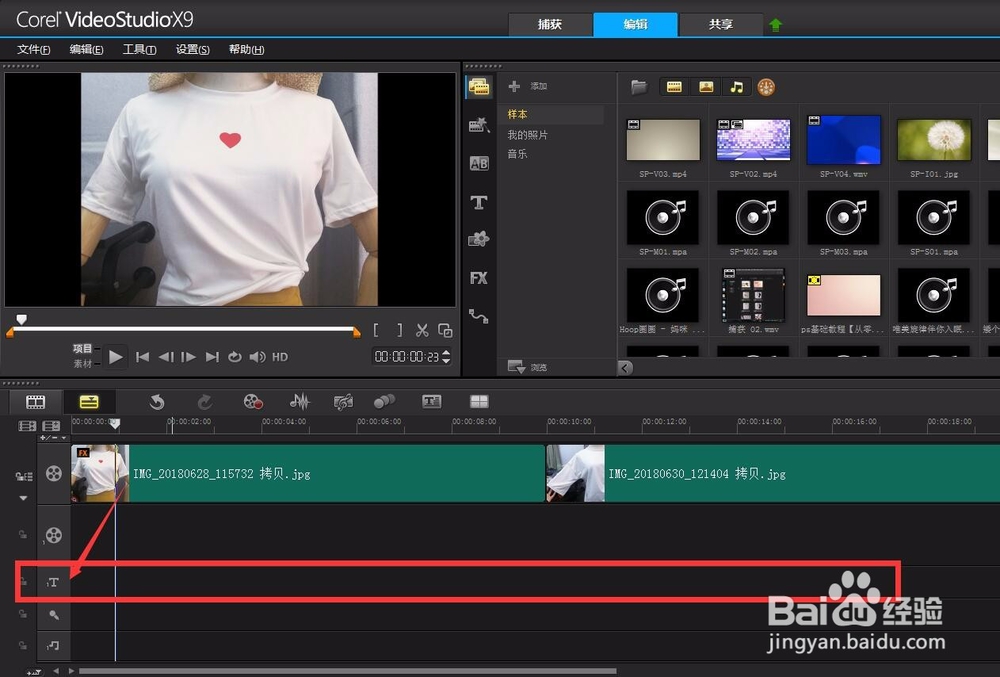Open the 编辑 (Edit) menu
The height and width of the screenshot is (677, 1000).
[86, 49]
